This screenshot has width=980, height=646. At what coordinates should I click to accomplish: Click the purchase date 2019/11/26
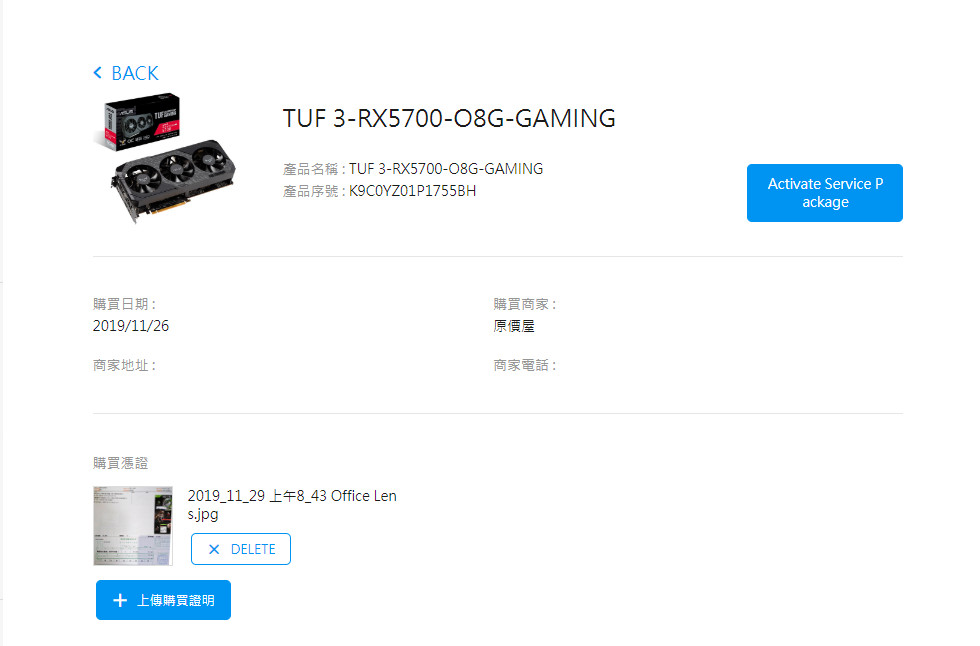131,325
